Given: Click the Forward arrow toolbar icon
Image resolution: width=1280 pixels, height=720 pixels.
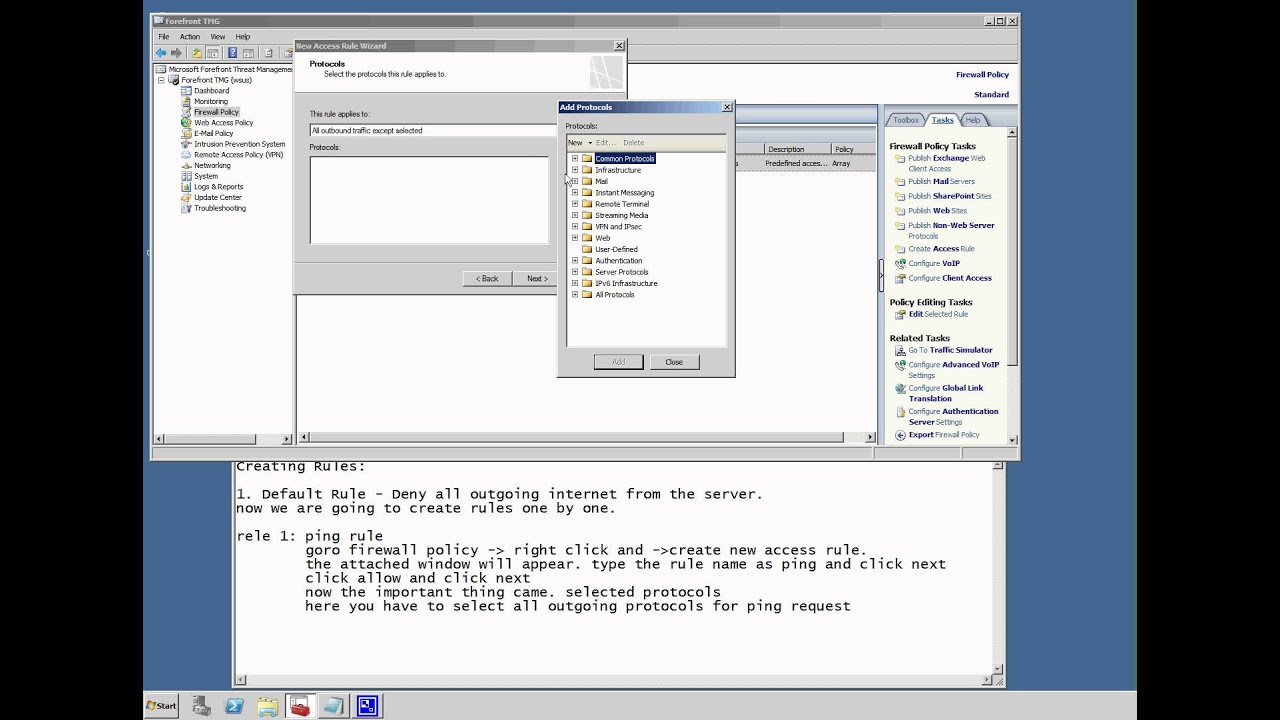Looking at the screenshot, I should (x=177, y=53).
